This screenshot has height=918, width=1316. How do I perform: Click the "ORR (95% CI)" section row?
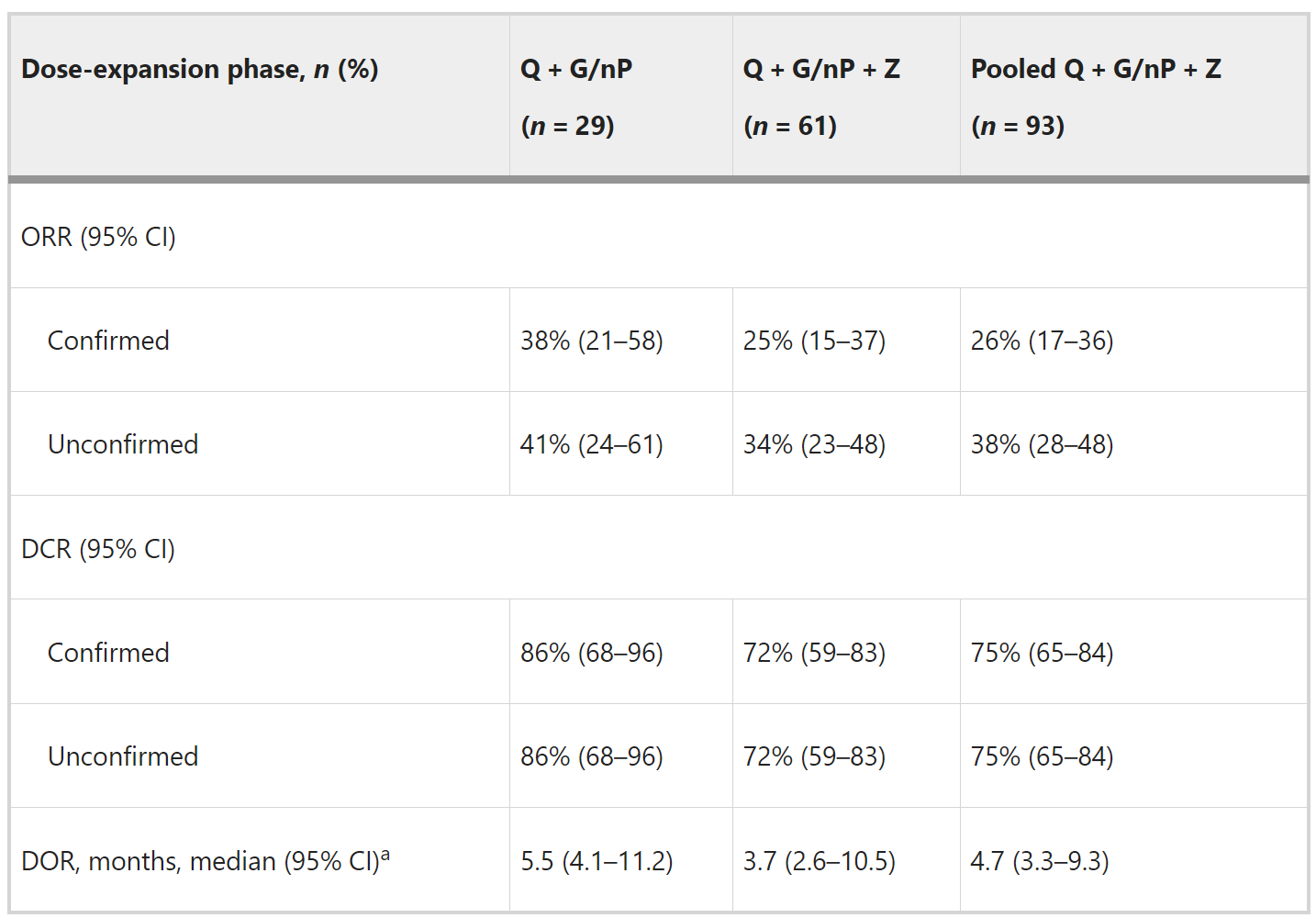pyautogui.click(x=98, y=237)
